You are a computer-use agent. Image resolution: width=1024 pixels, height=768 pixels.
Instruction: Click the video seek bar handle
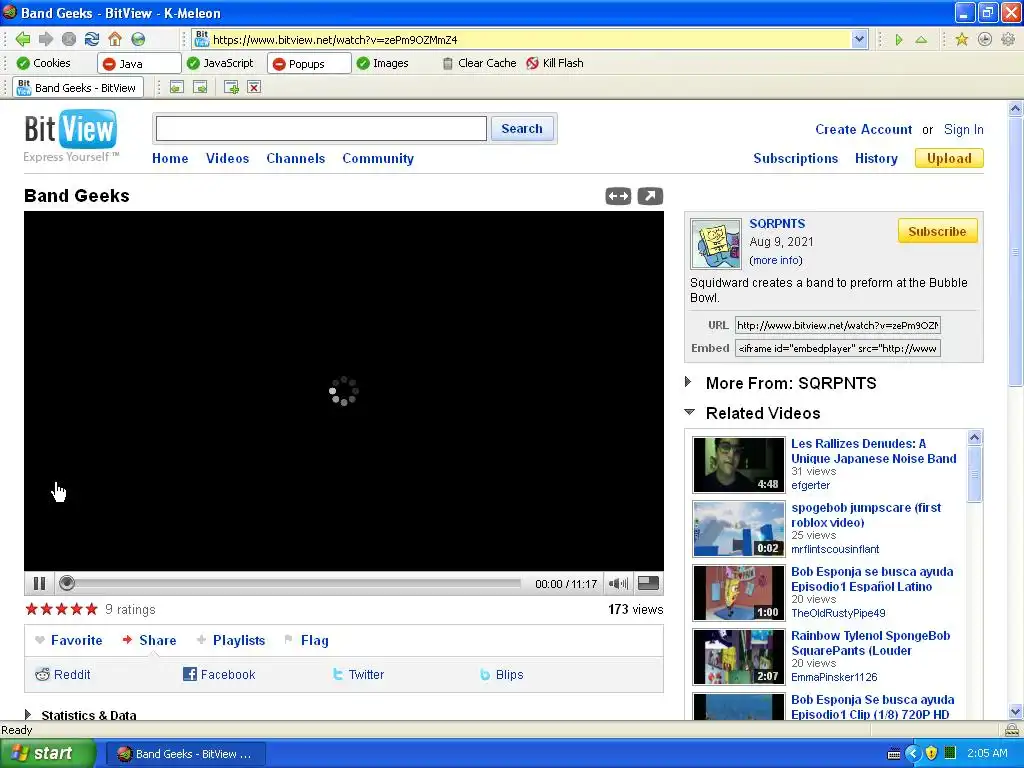67,583
